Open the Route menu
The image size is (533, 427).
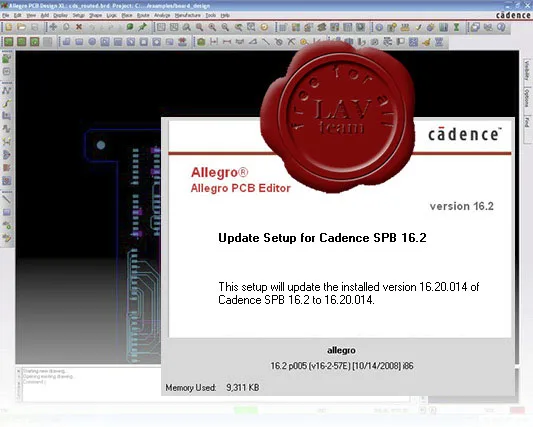[x=143, y=15]
